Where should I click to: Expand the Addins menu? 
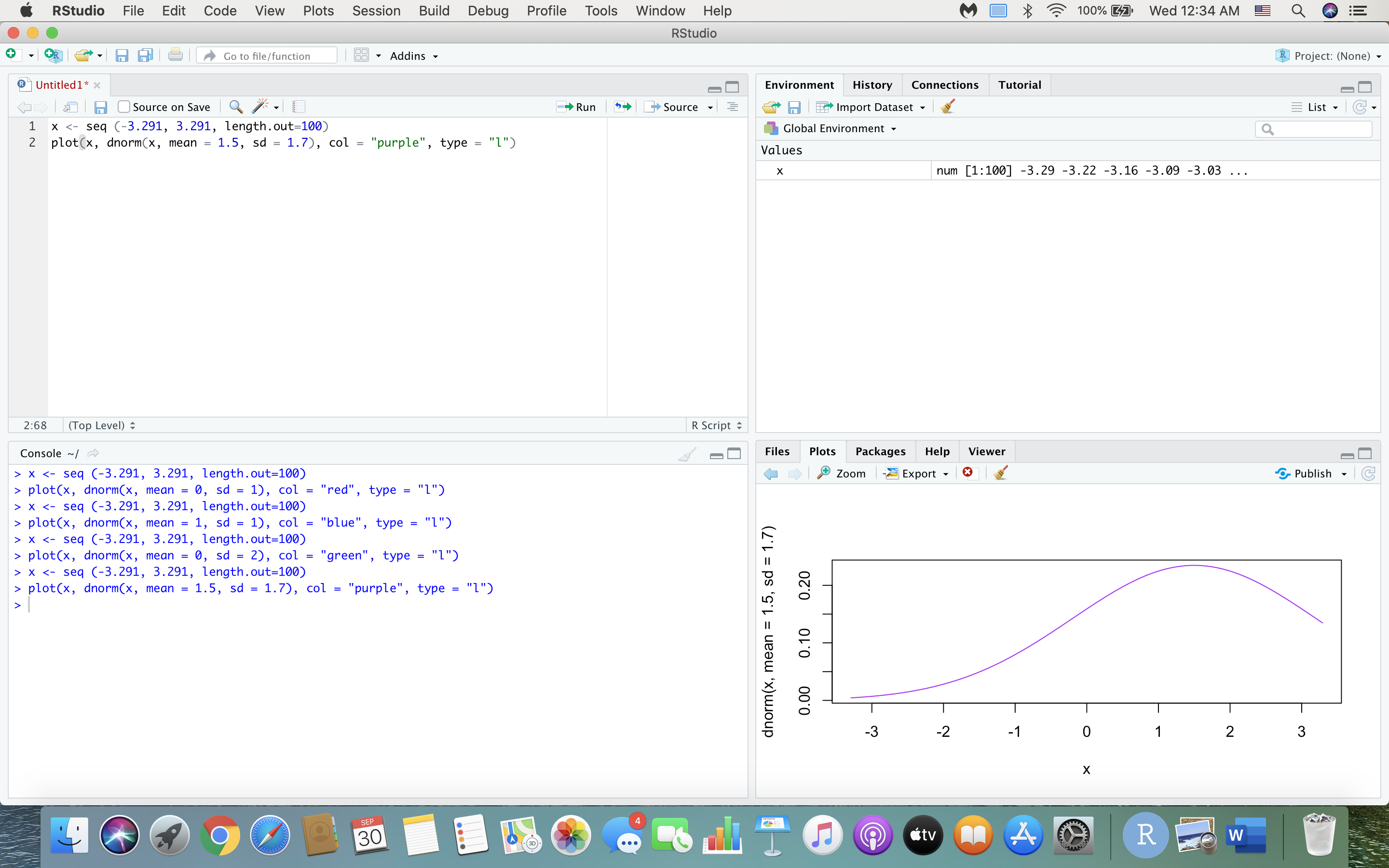pyautogui.click(x=413, y=55)
